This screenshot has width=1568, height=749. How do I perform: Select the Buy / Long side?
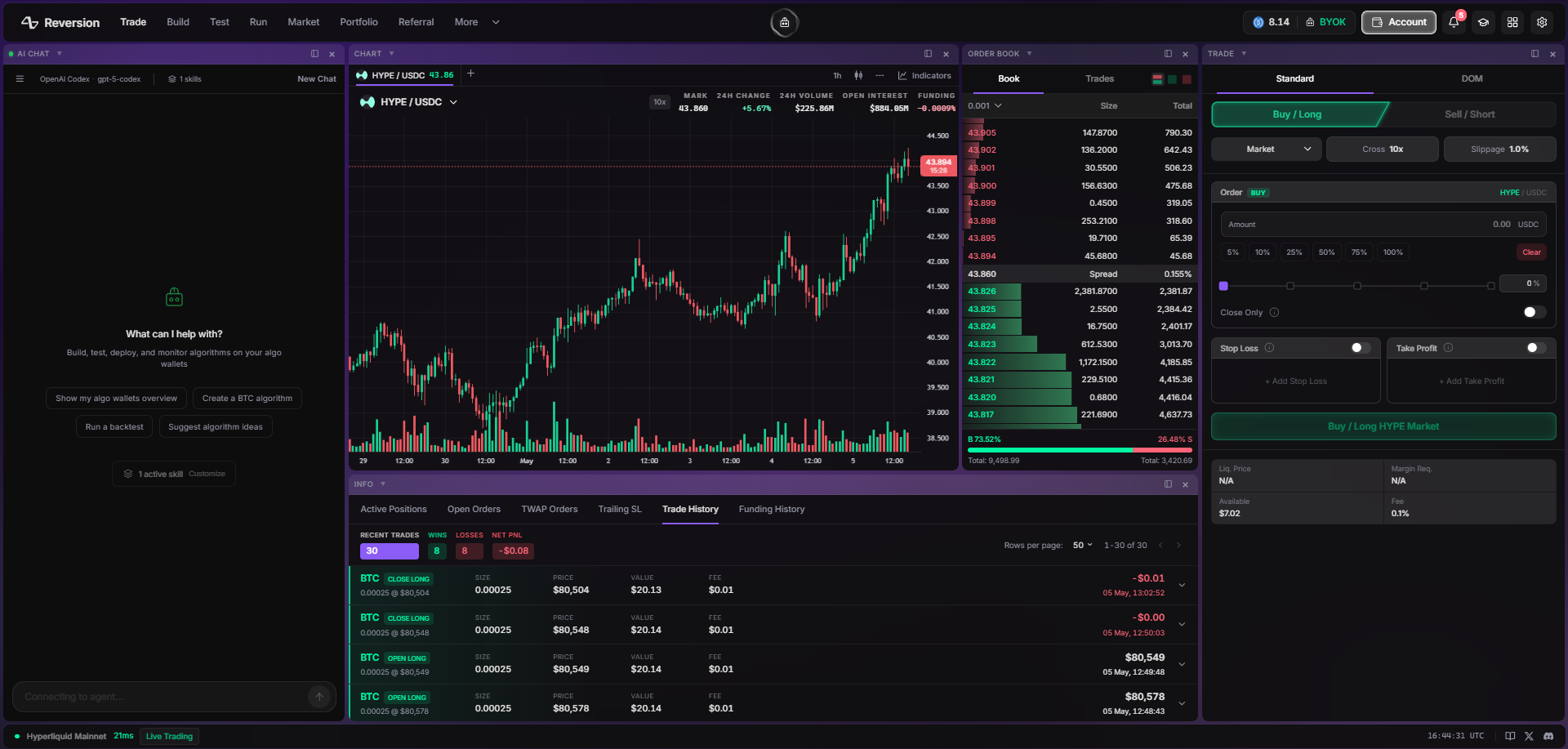pyautogui.click(x=1297, y=114)
